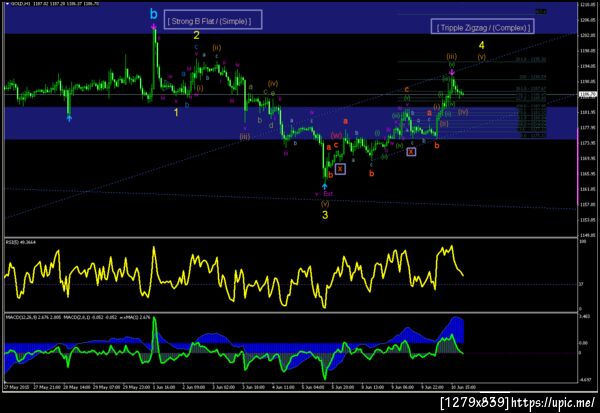Viewport: 600px width, 413px height.
Task: Click the yellow wave '1' label
Action: coord(176,113)
